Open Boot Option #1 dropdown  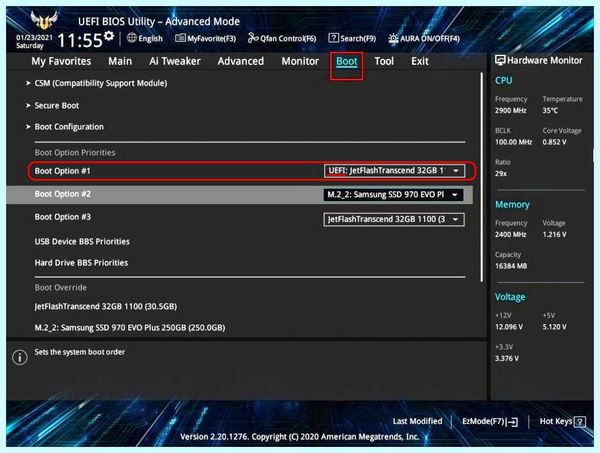click(394, 171)
